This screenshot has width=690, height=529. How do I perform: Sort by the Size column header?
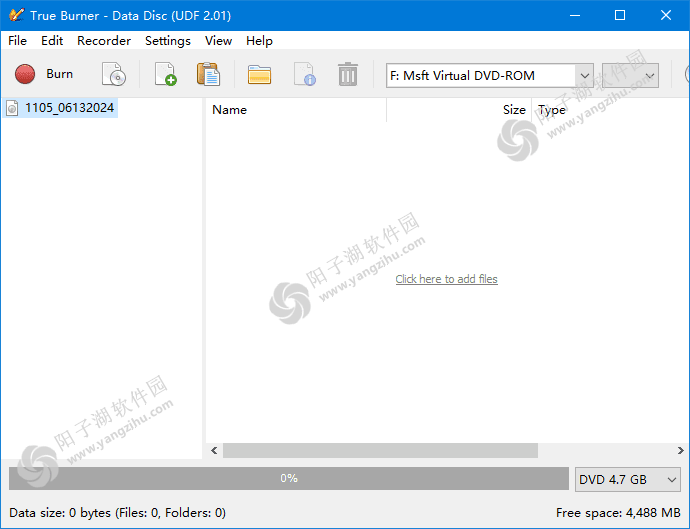(459, 110)
